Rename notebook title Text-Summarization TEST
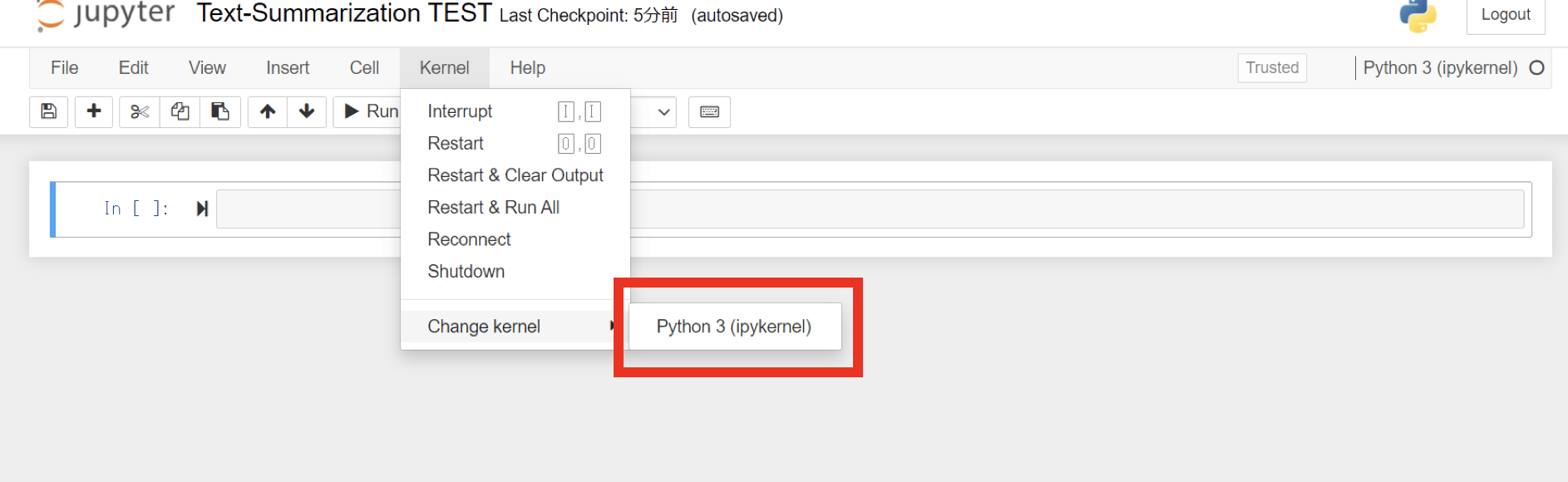Viewport: 1568px width, 482px height. pyautogui.click(x=344, y=14)
